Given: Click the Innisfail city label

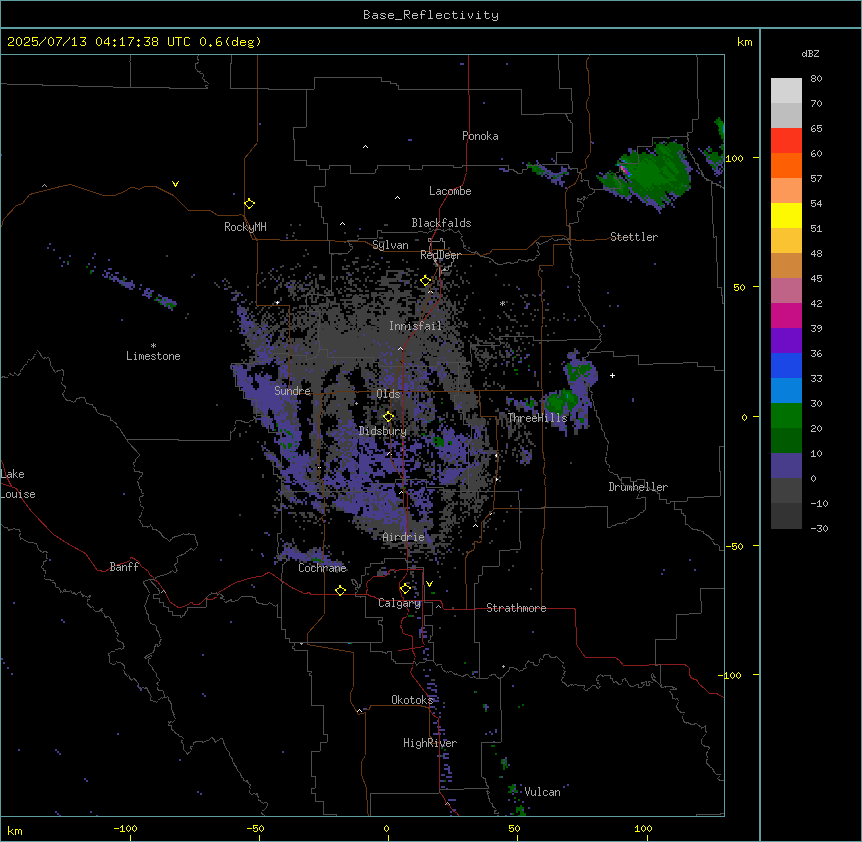Looking at the screenshot, I should [x=415, y=326].
